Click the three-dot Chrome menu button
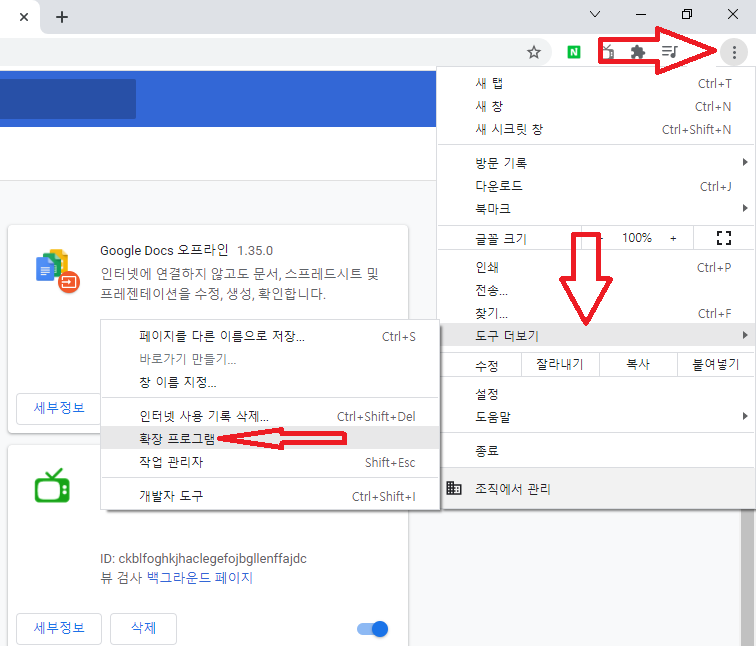756x646 pixels. point(735,52)
